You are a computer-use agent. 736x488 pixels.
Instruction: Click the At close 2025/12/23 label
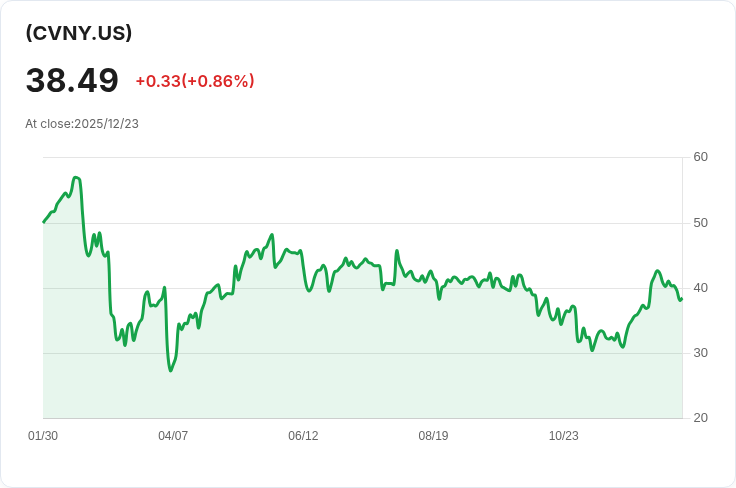click(x=82, y=124)
